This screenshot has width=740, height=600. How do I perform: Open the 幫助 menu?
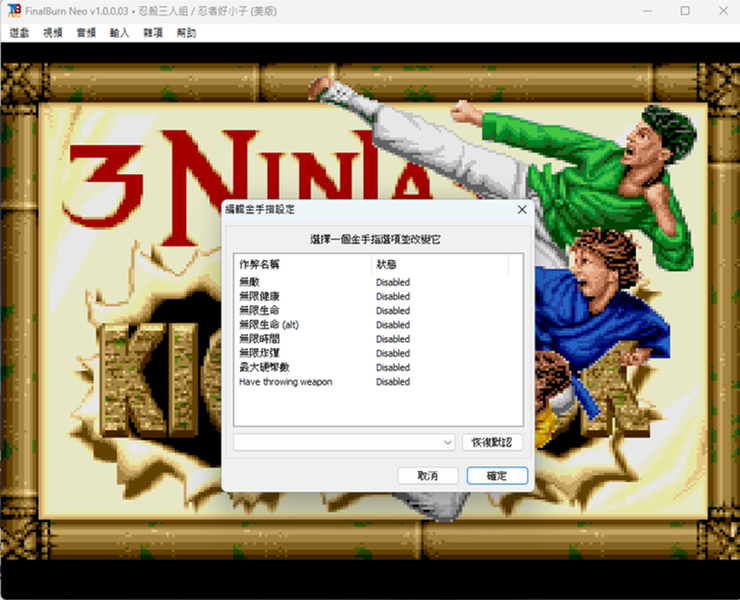(186, 33)
